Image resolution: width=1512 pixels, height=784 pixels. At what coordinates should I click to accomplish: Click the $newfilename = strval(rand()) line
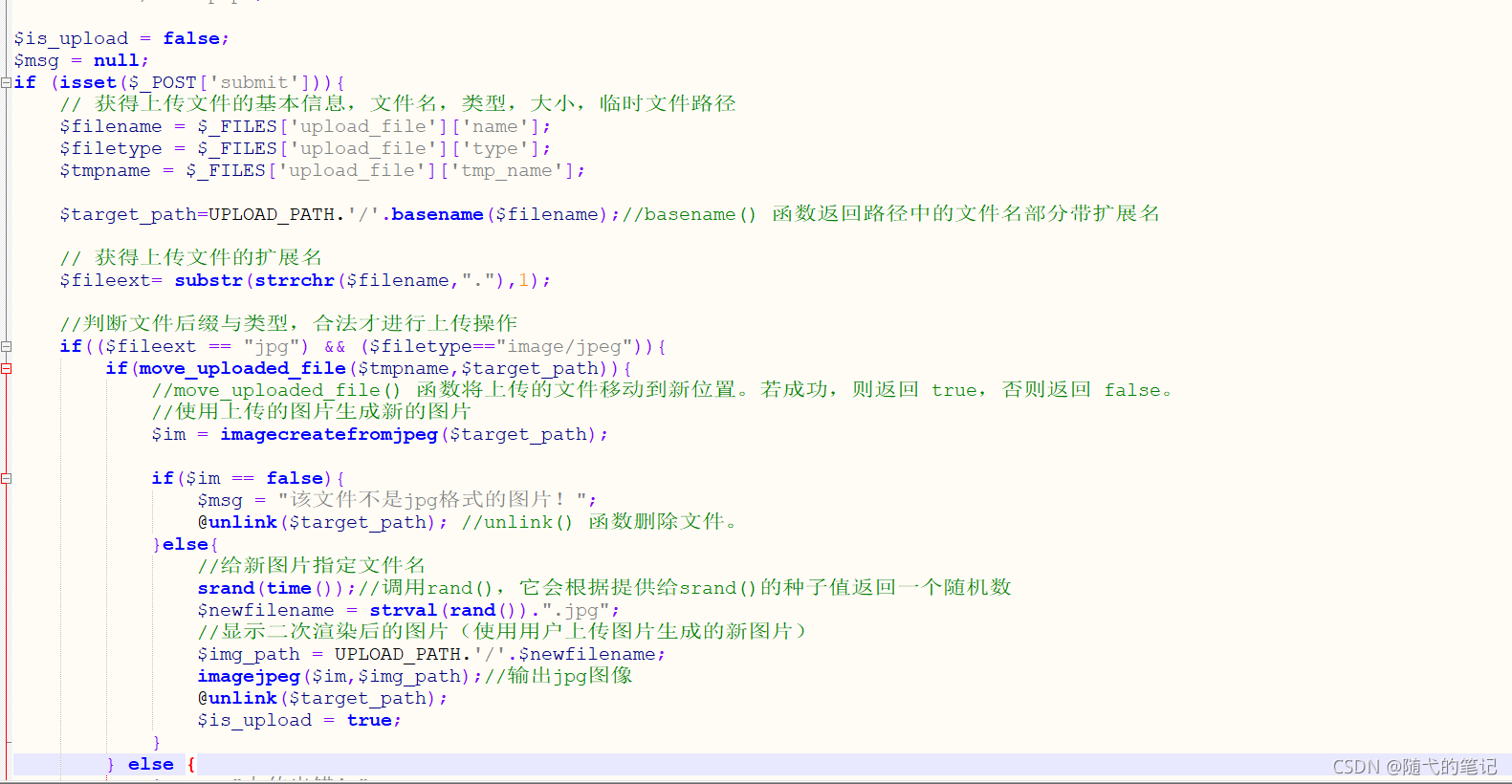tap(408, 610)
